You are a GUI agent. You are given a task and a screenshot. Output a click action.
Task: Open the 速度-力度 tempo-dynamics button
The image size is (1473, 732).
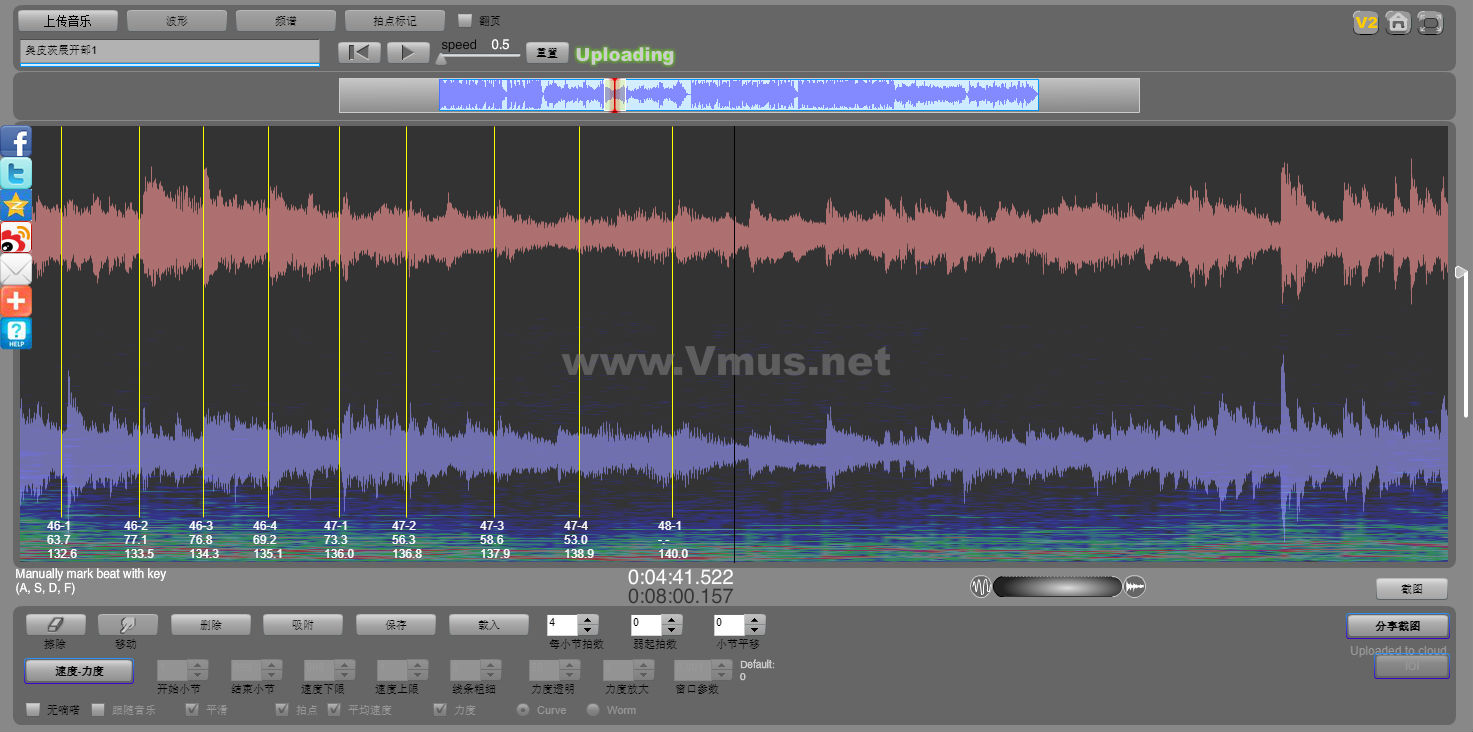click(79, 671)
